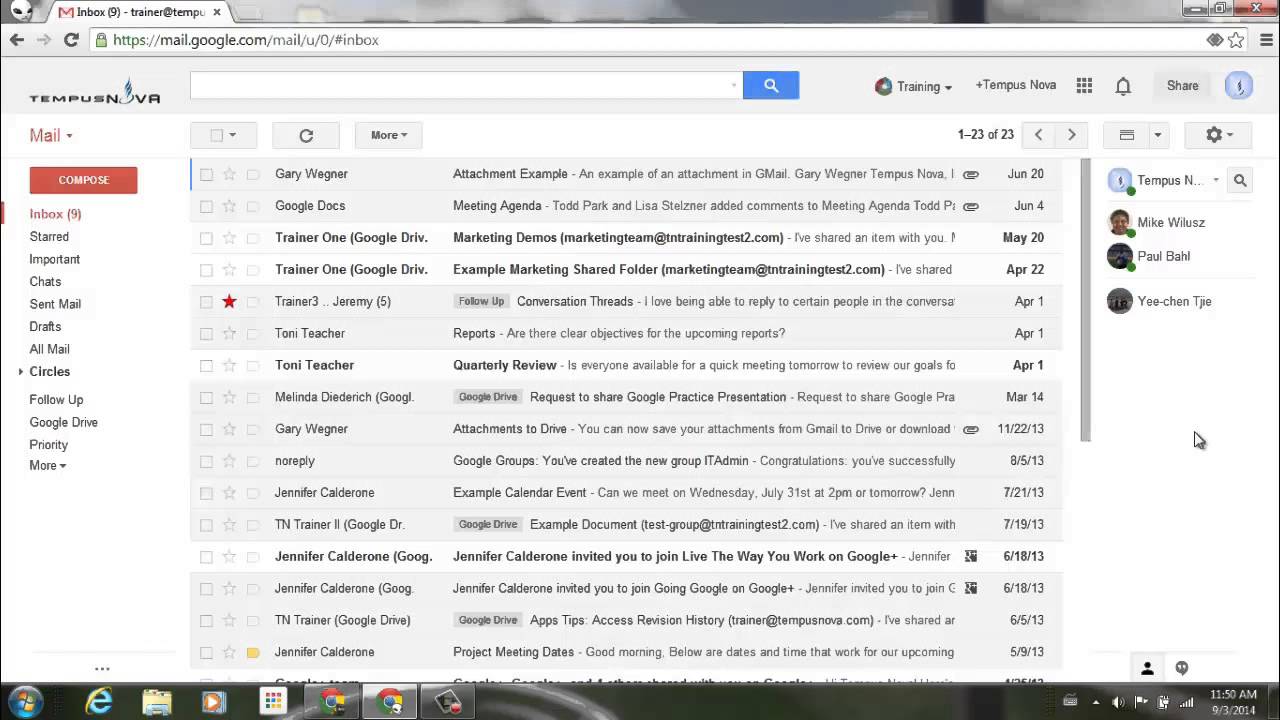Open the Sent Mail folder
1280x720 pixels.
tap(55, 304)
